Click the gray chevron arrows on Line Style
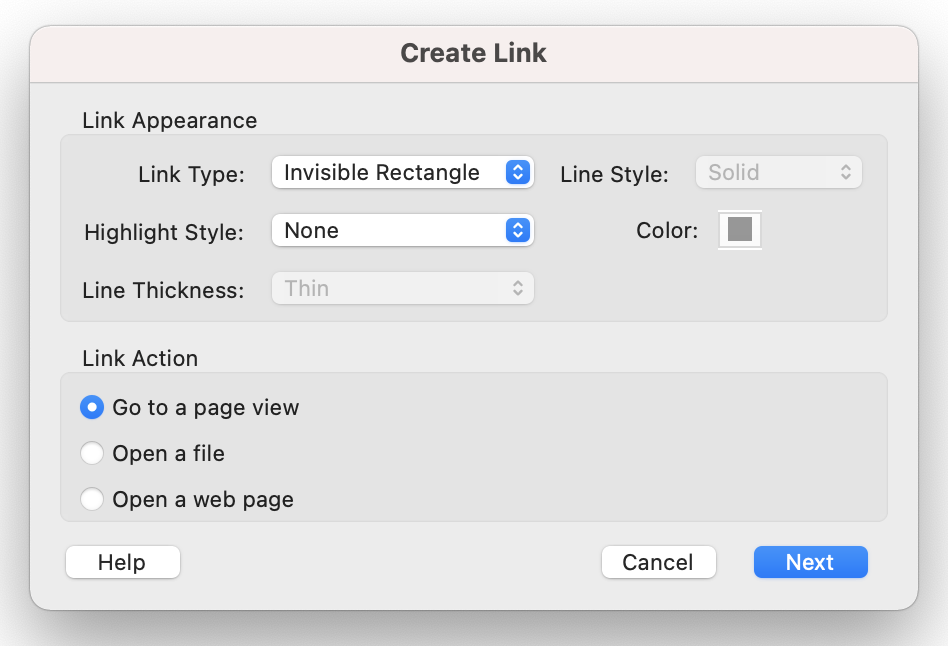The image size is (948, 646). click(845, 172)
